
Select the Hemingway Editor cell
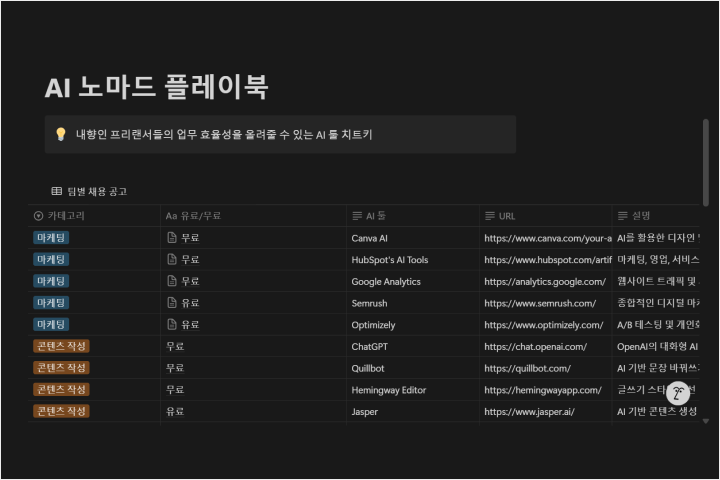(413, 390)
